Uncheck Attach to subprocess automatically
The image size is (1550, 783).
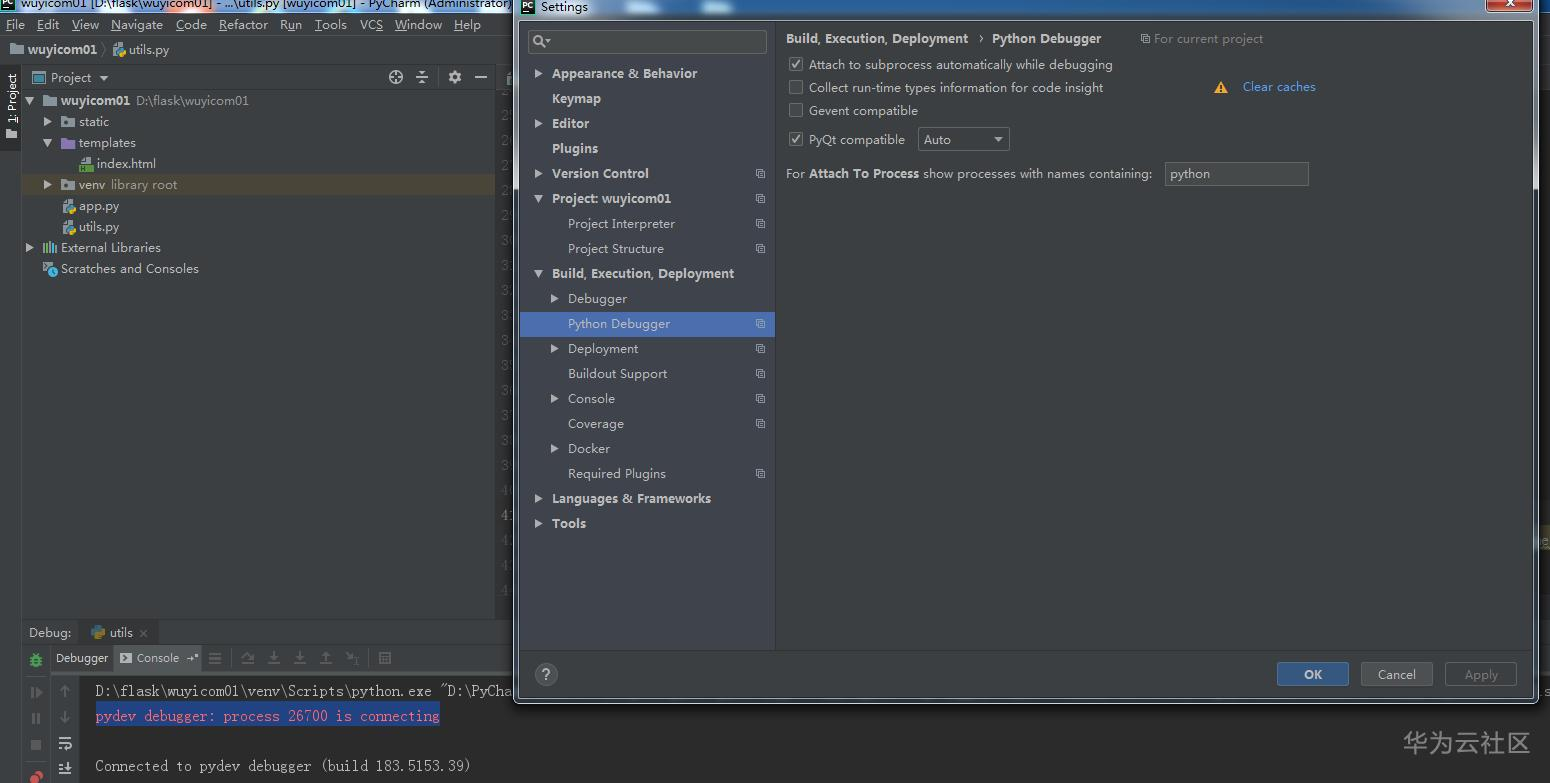796,64
